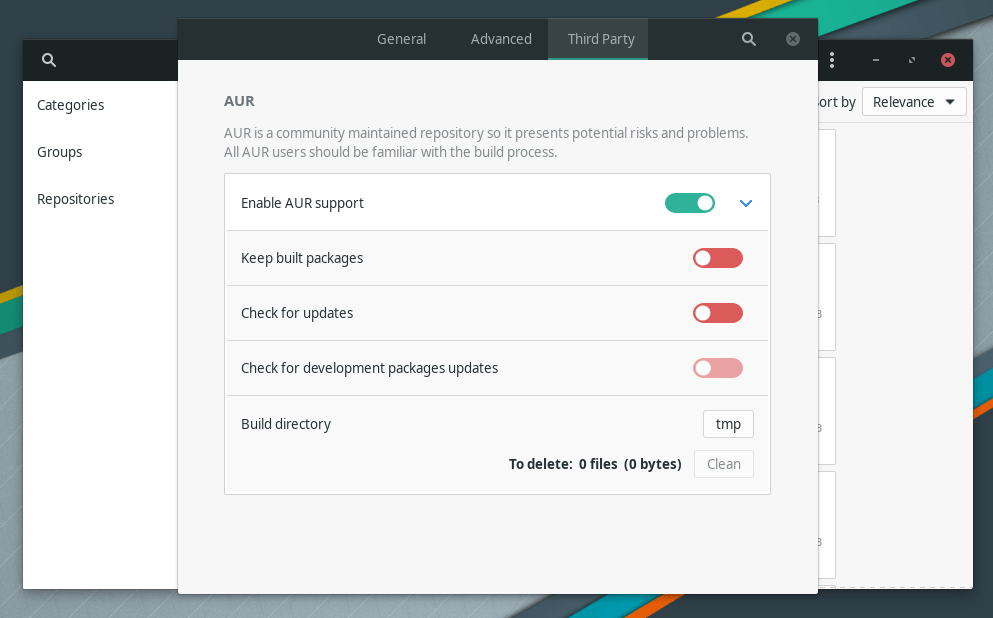Close the package manager main window
Viewport: 993px width, 618px height.
948,60
